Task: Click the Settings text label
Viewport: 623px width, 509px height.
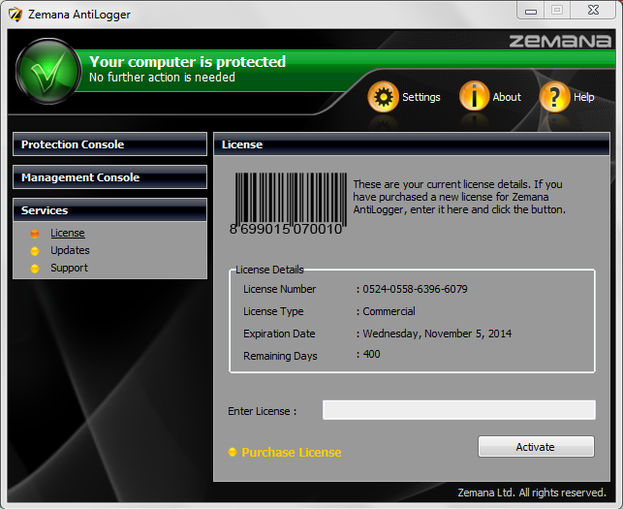Action: click(421, 97)
